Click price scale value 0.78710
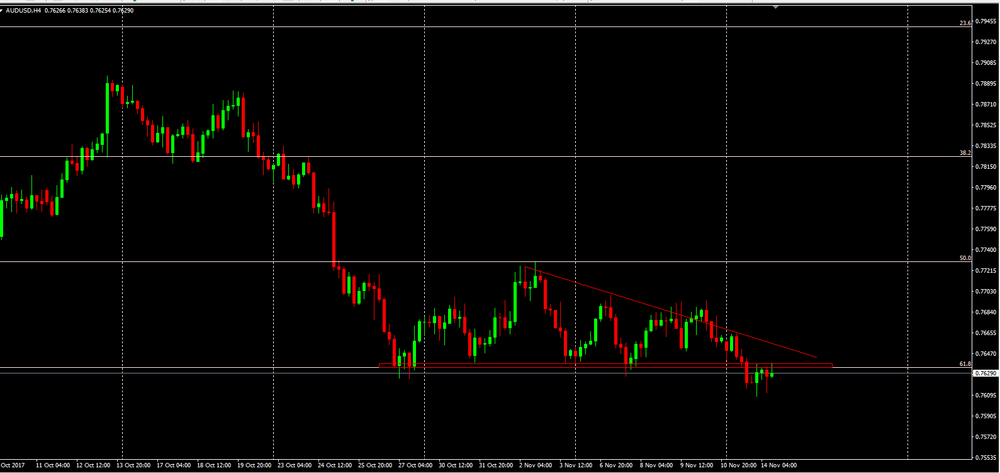Image resolution: width=1000 pixels, height=473 pixels. (986, 105)
